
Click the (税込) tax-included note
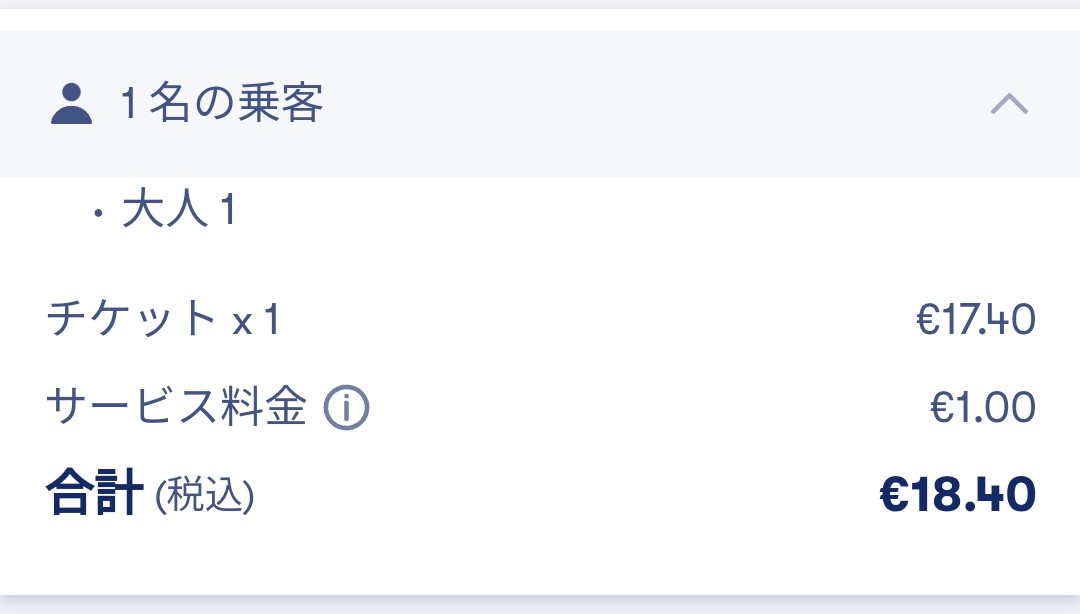tap(205, 495)
